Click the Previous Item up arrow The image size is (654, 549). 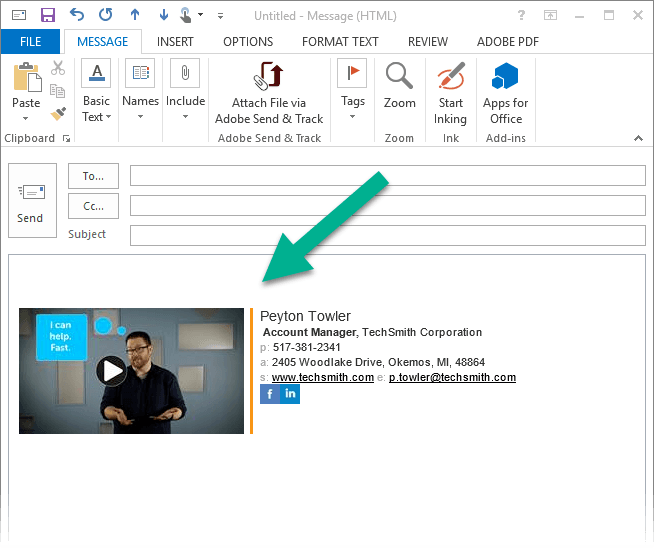135,15
